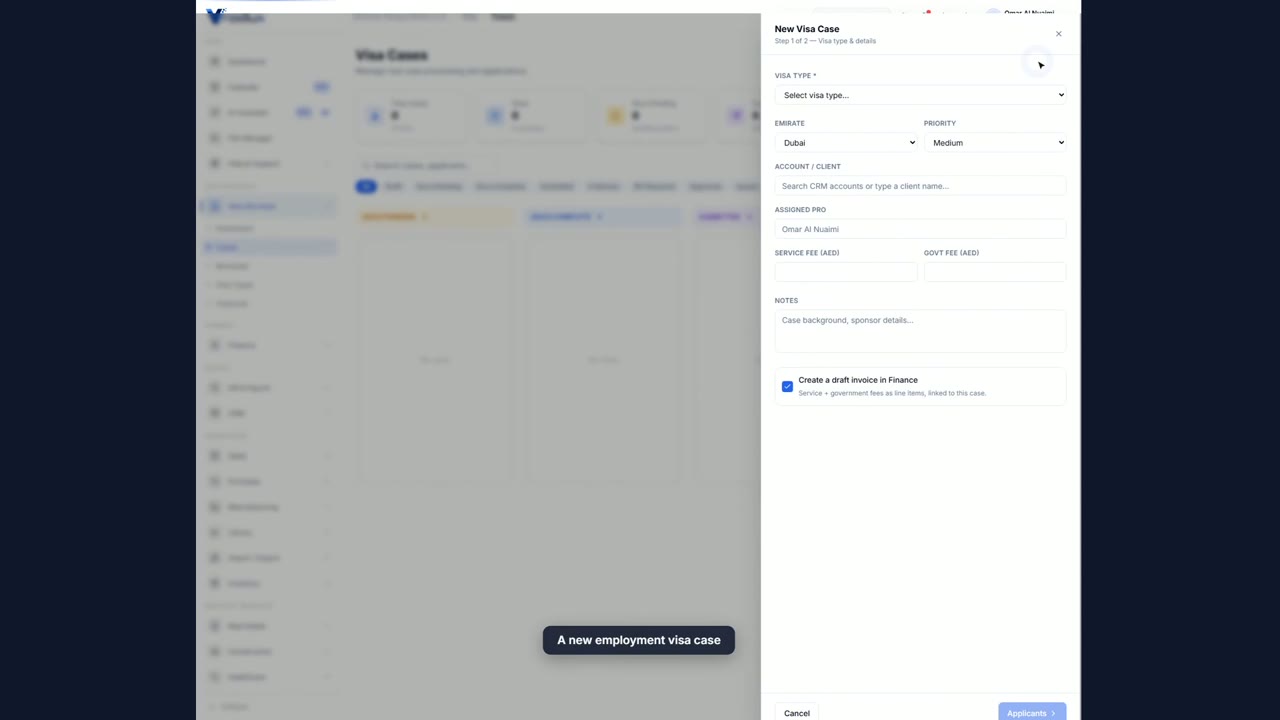The height and width of the screenshot is (720, 1280).
Task: Click the Cancel button
Action: click(797, 713)
